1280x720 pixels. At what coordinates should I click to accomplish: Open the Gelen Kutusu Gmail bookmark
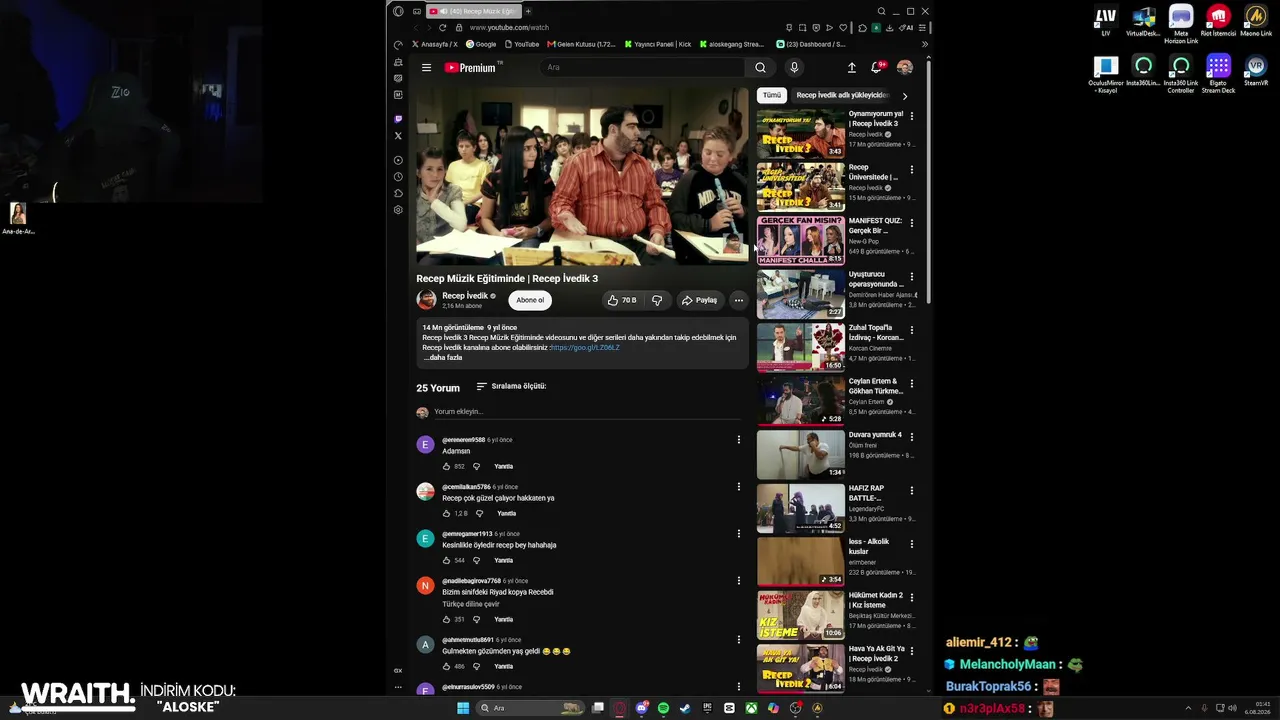(x=581, y=44)
